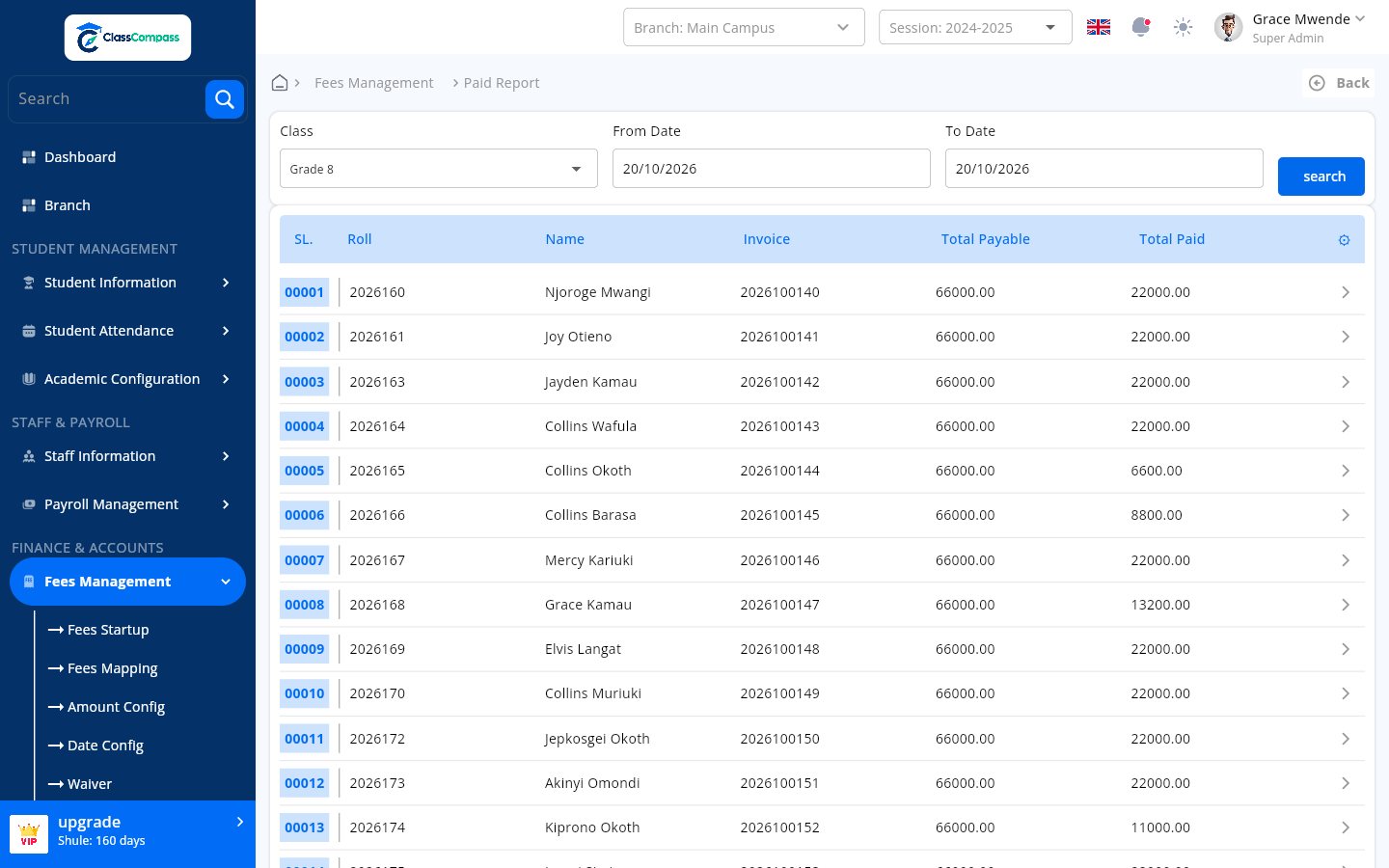
Task: Open the Class Grade 8 dropdown
Action: [x=439, y=169]
